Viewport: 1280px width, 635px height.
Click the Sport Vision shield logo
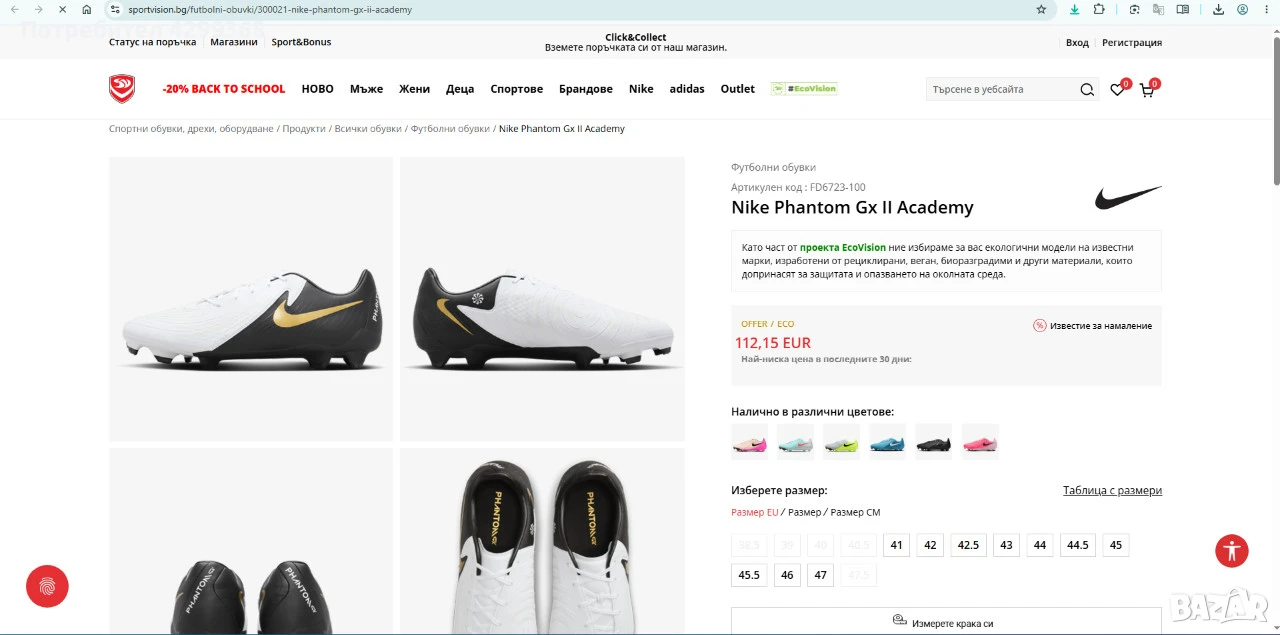pyautogui.click(x=122, y=89)
